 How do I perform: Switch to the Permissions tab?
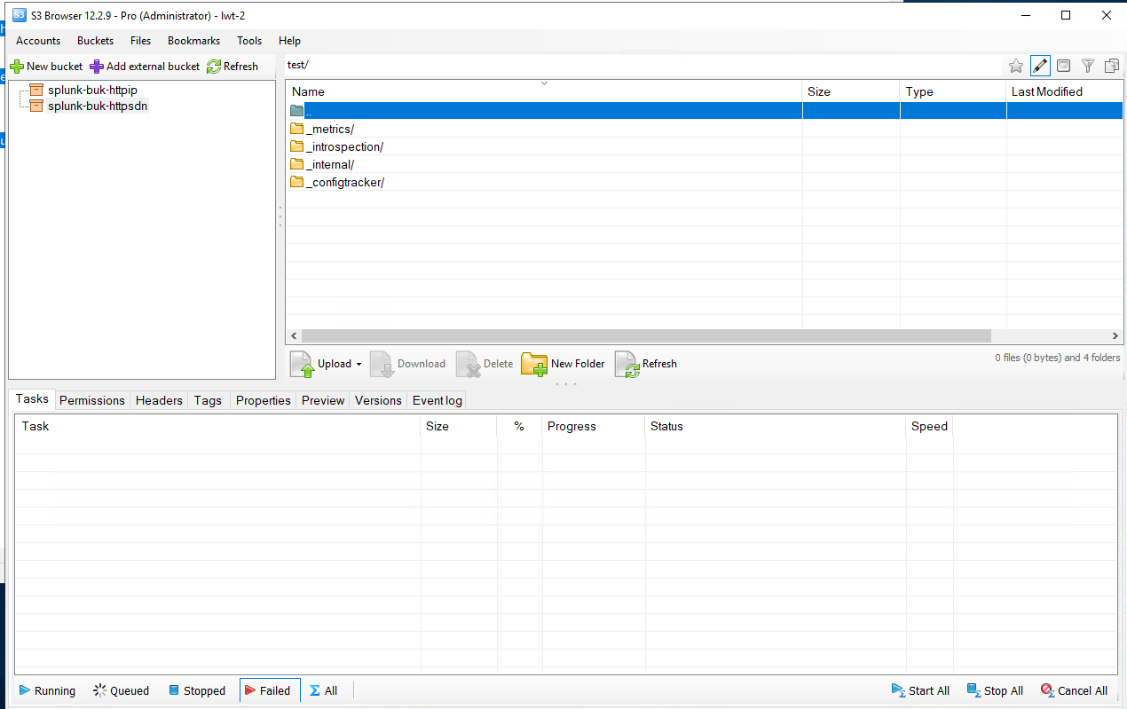tap(92, 400)
